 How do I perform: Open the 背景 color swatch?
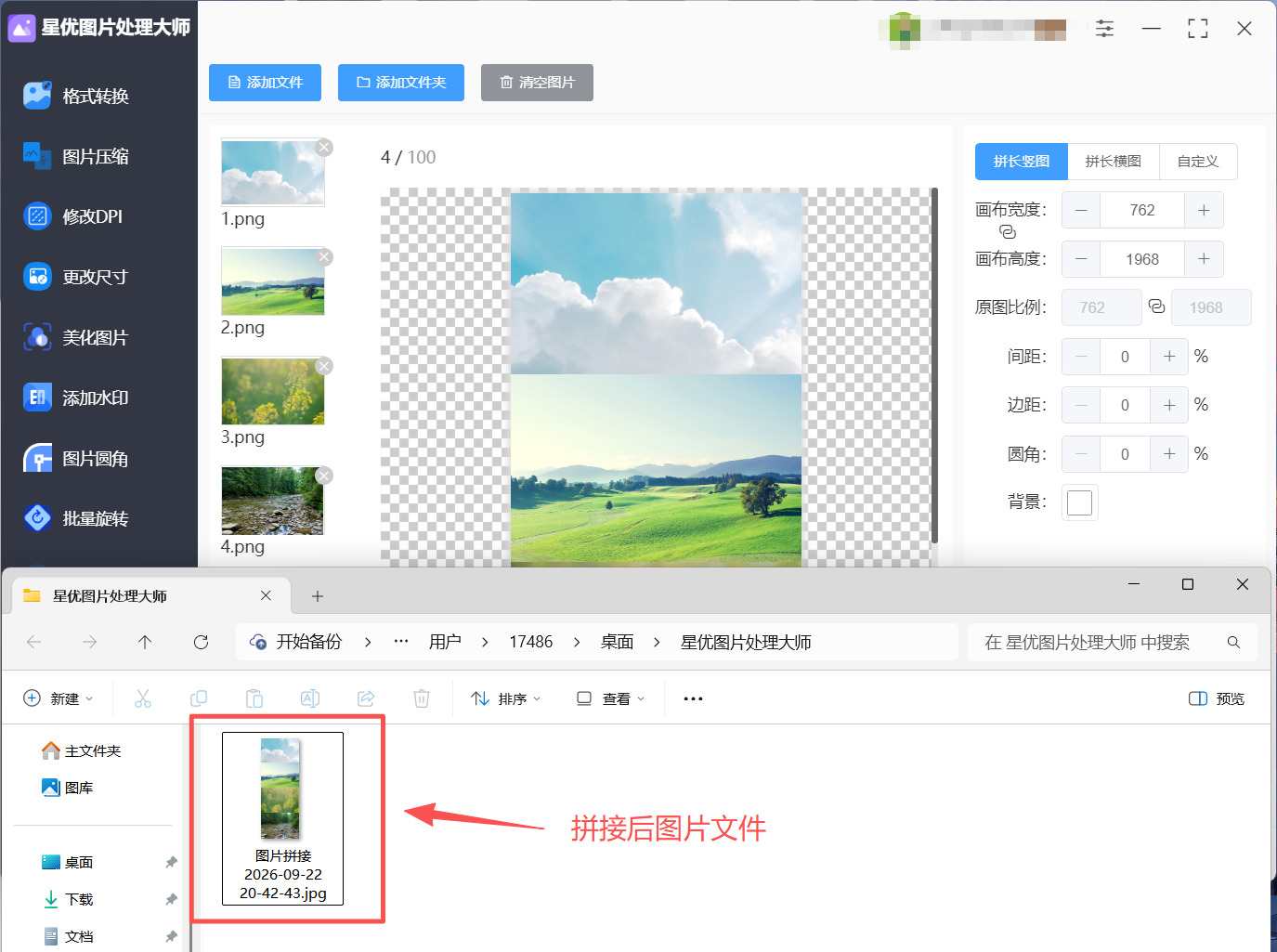click(1080, 502)
